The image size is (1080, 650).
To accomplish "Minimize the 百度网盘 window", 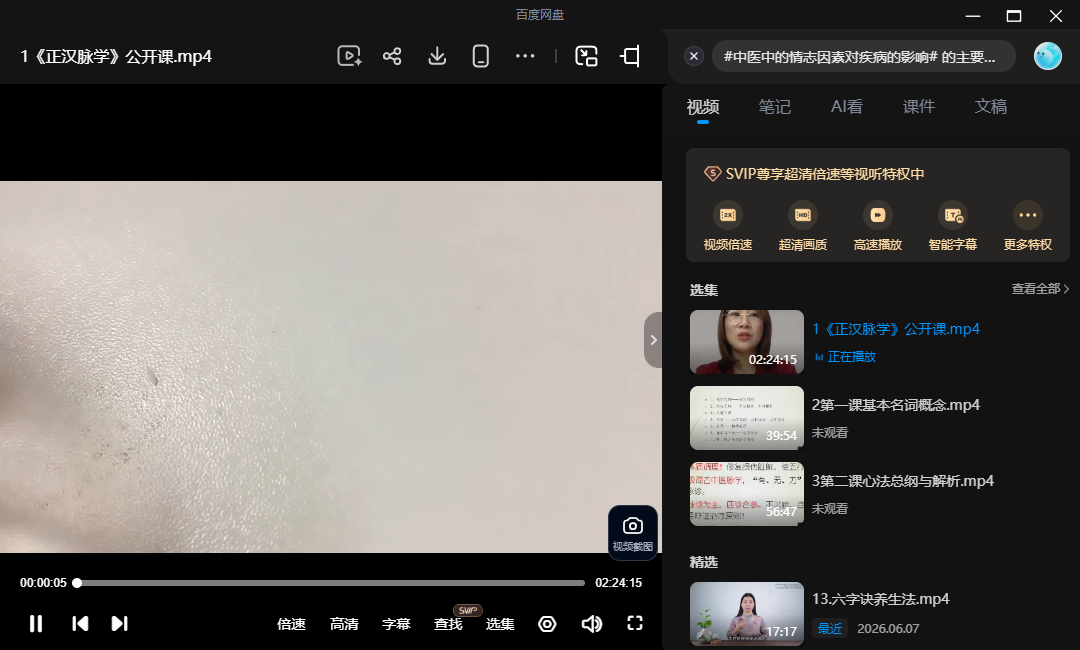I will 973,15.
